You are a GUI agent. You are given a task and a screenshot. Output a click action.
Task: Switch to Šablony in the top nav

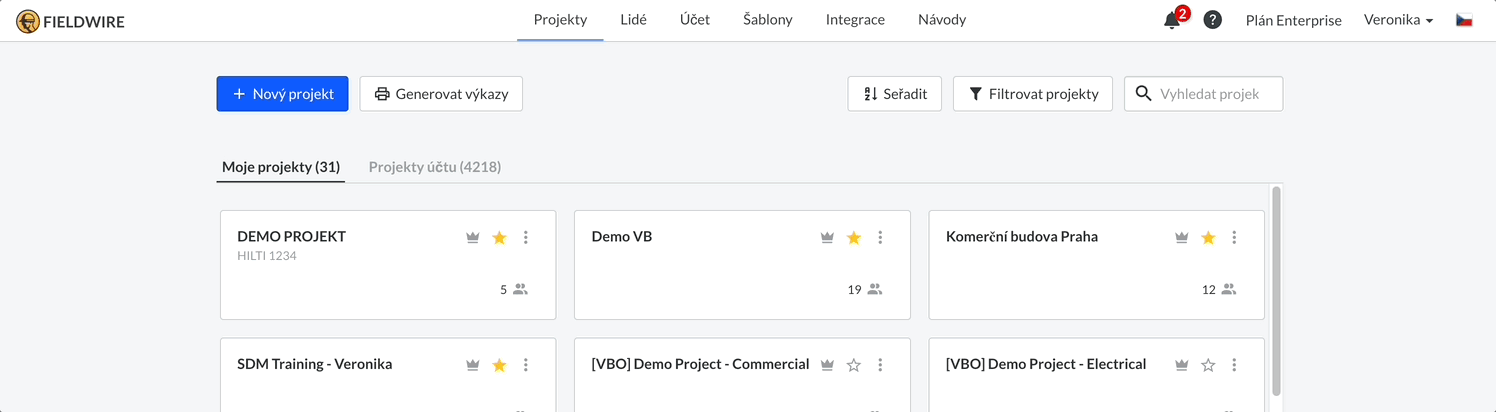point(768,20)
